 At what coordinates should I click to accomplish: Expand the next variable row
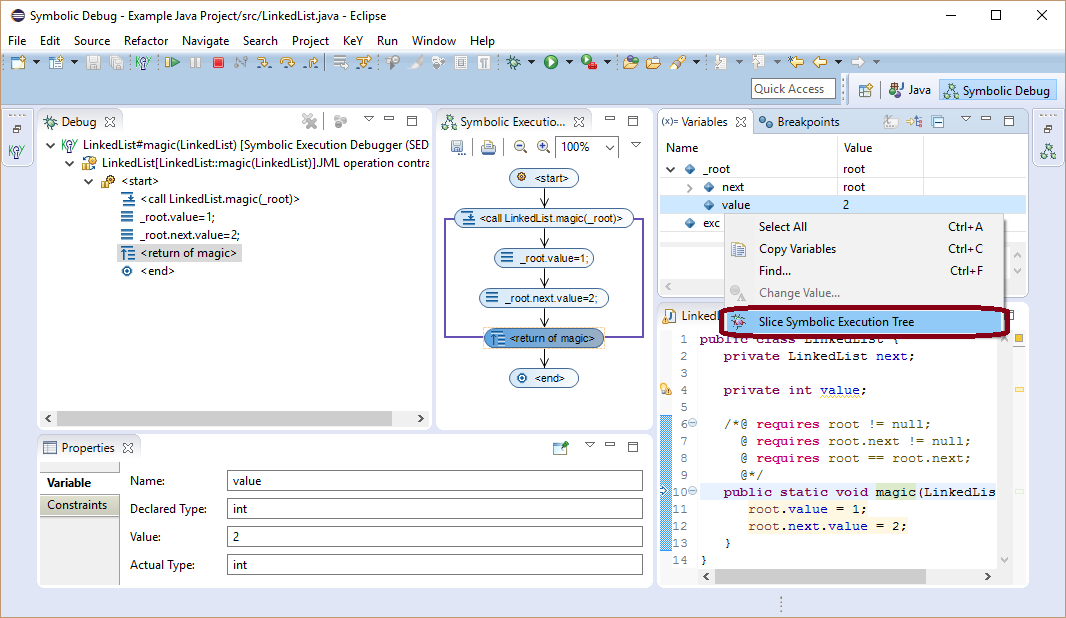pos(689,187)
